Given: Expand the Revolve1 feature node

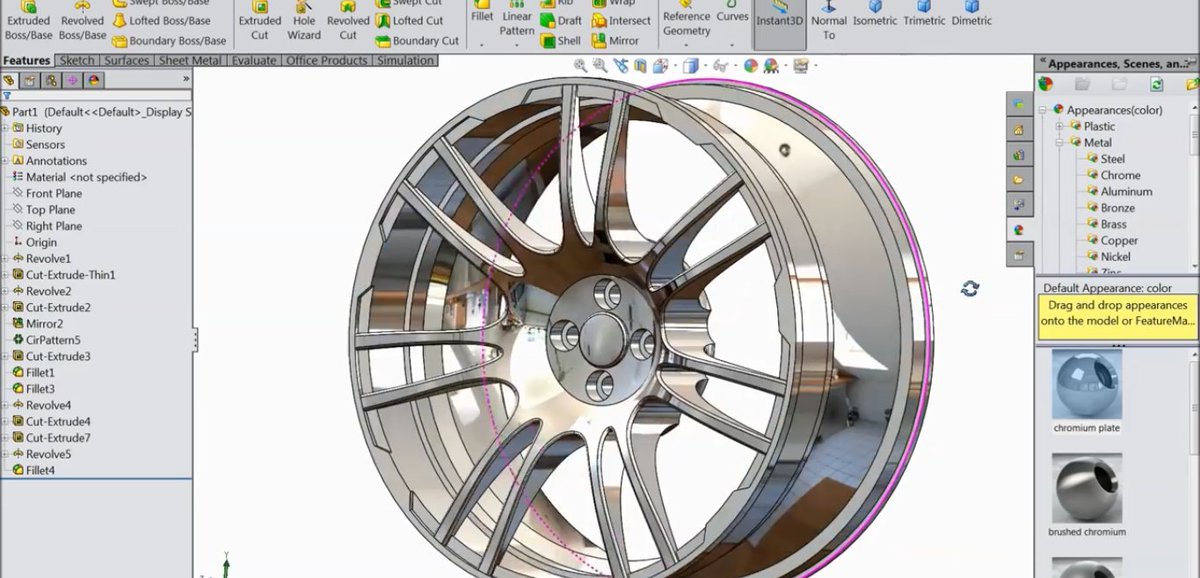Looking at the screenshot, I should click(x=5, y=259).
